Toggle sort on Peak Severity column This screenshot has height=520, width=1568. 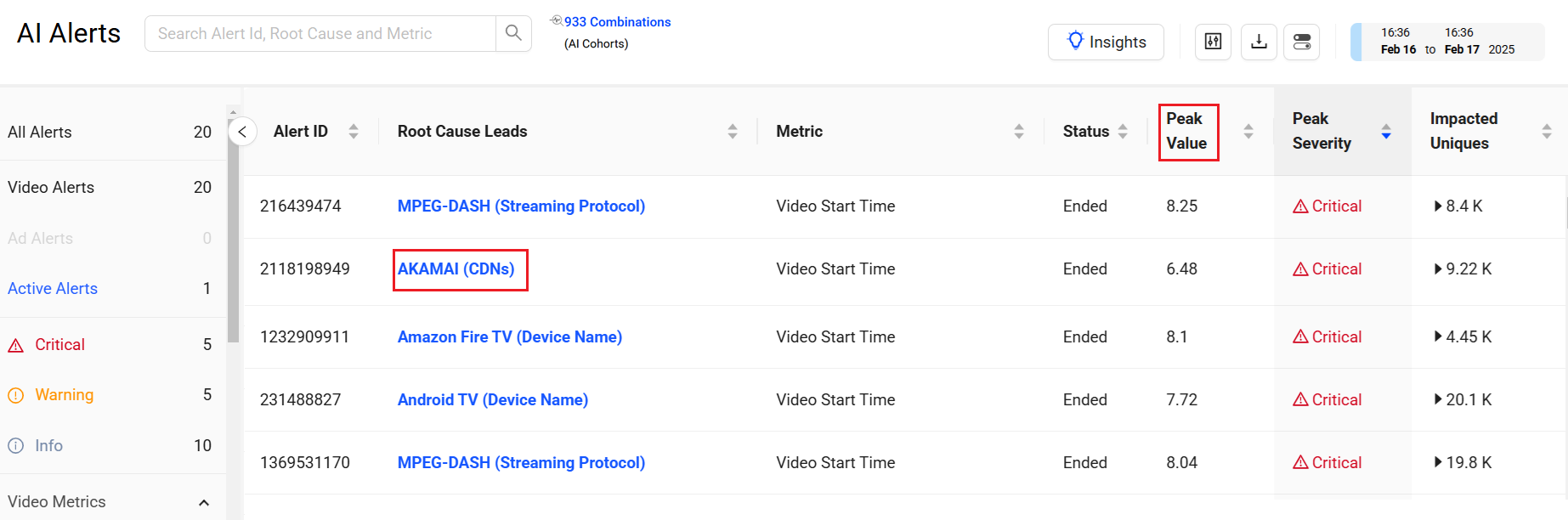tap(1386, 132)
